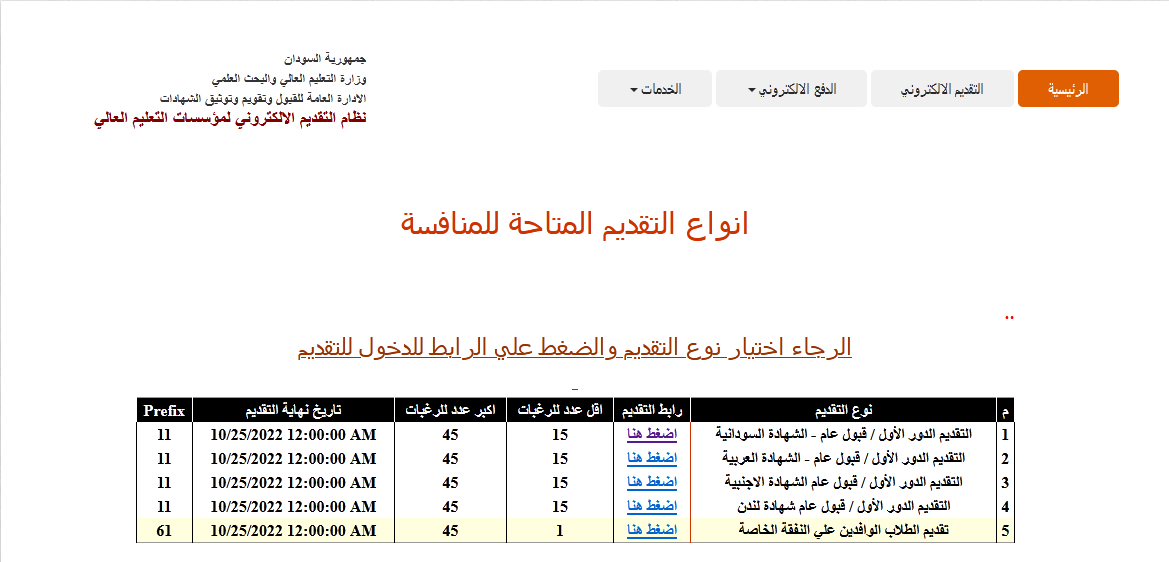Screen dimensions: 1169x562
Task: Click row text قبول عام الشهادة العربية
Action: 843,457
